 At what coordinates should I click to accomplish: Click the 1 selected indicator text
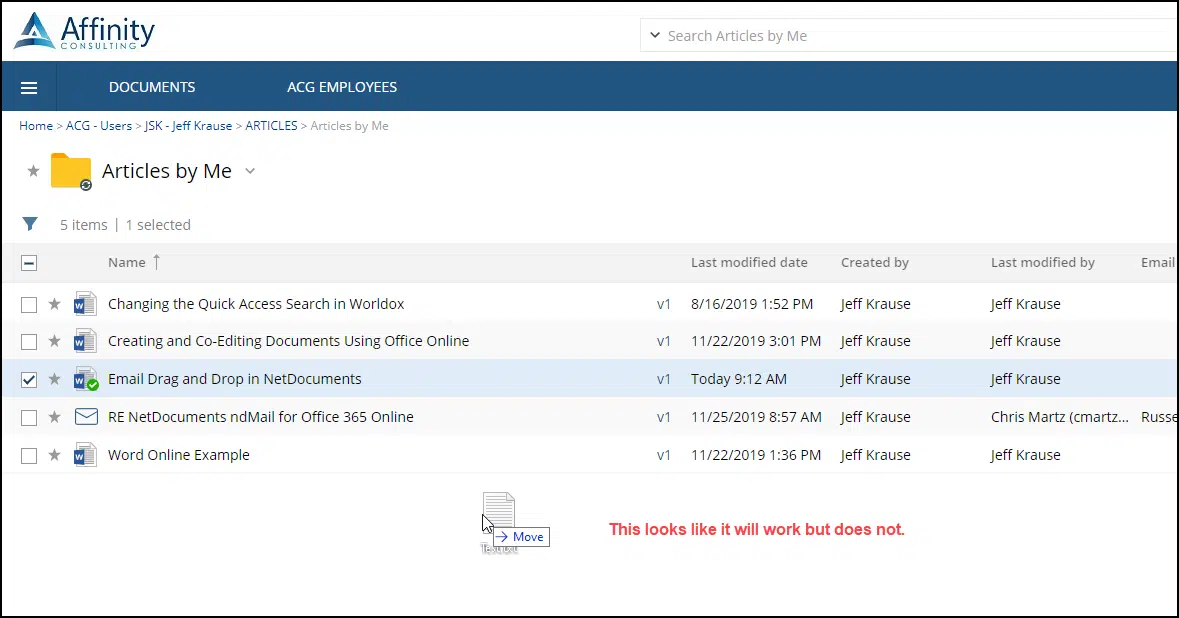pyautogui.click(x=158, y=225)
